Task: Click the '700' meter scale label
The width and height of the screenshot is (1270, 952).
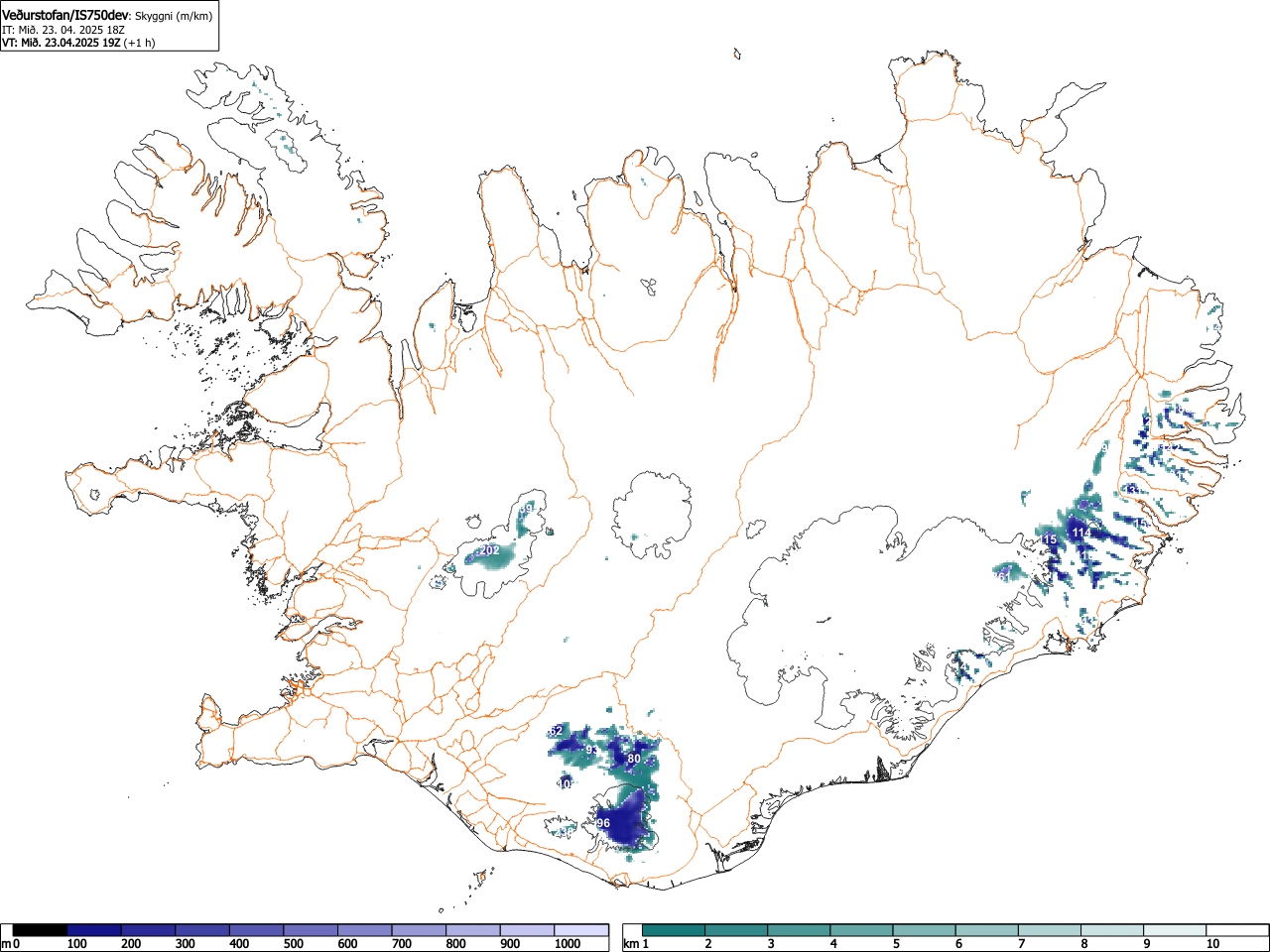Action: pyautogui.click(x=401, y=944)
